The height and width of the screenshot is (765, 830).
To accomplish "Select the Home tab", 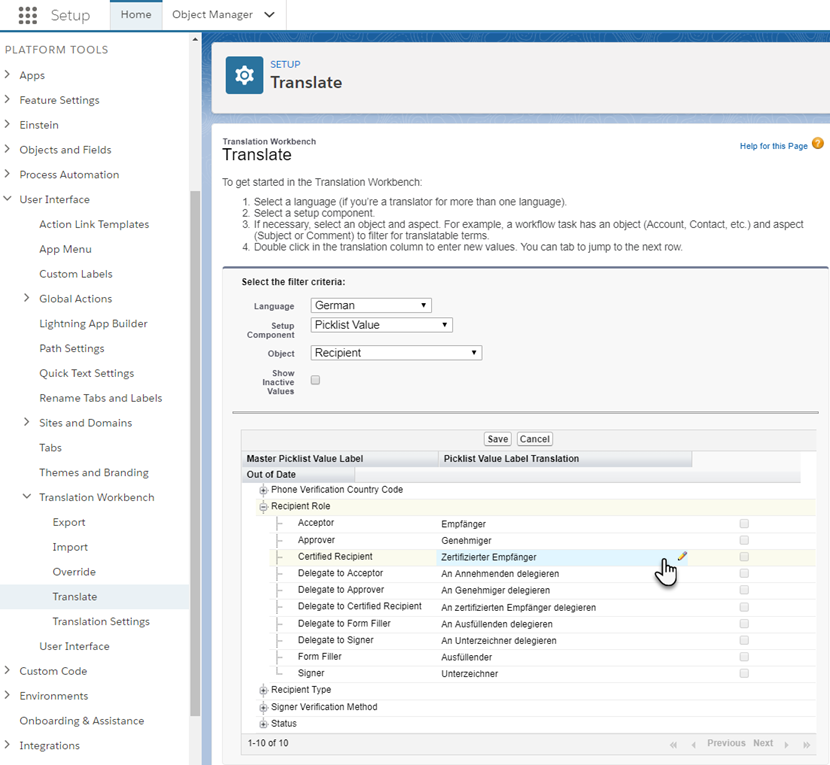I will 136,15.
